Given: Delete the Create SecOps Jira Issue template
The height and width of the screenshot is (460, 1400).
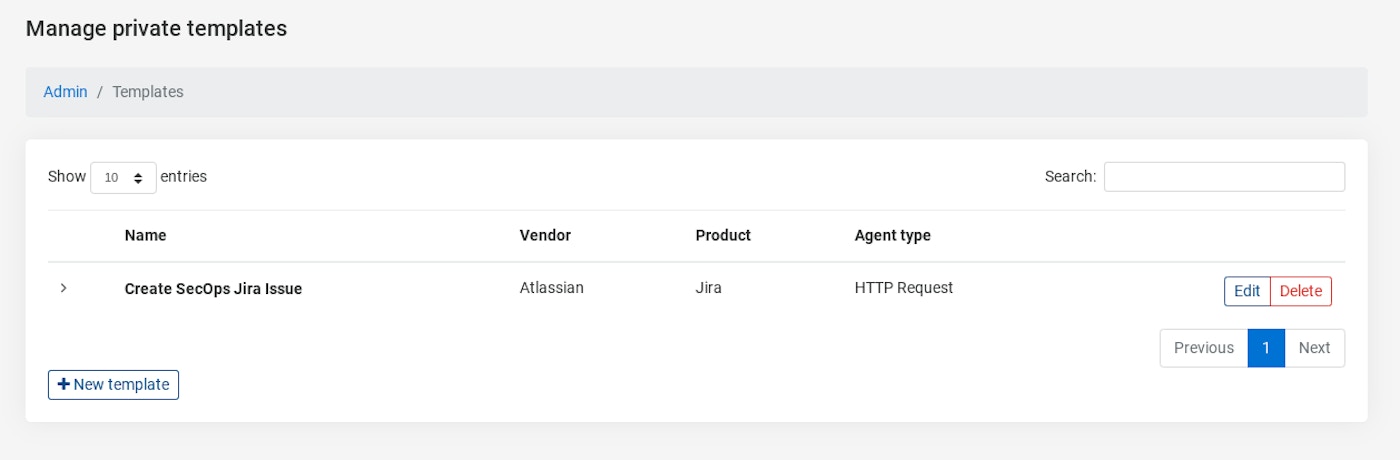Looking at the screenshot, I should pos(1301,291).
